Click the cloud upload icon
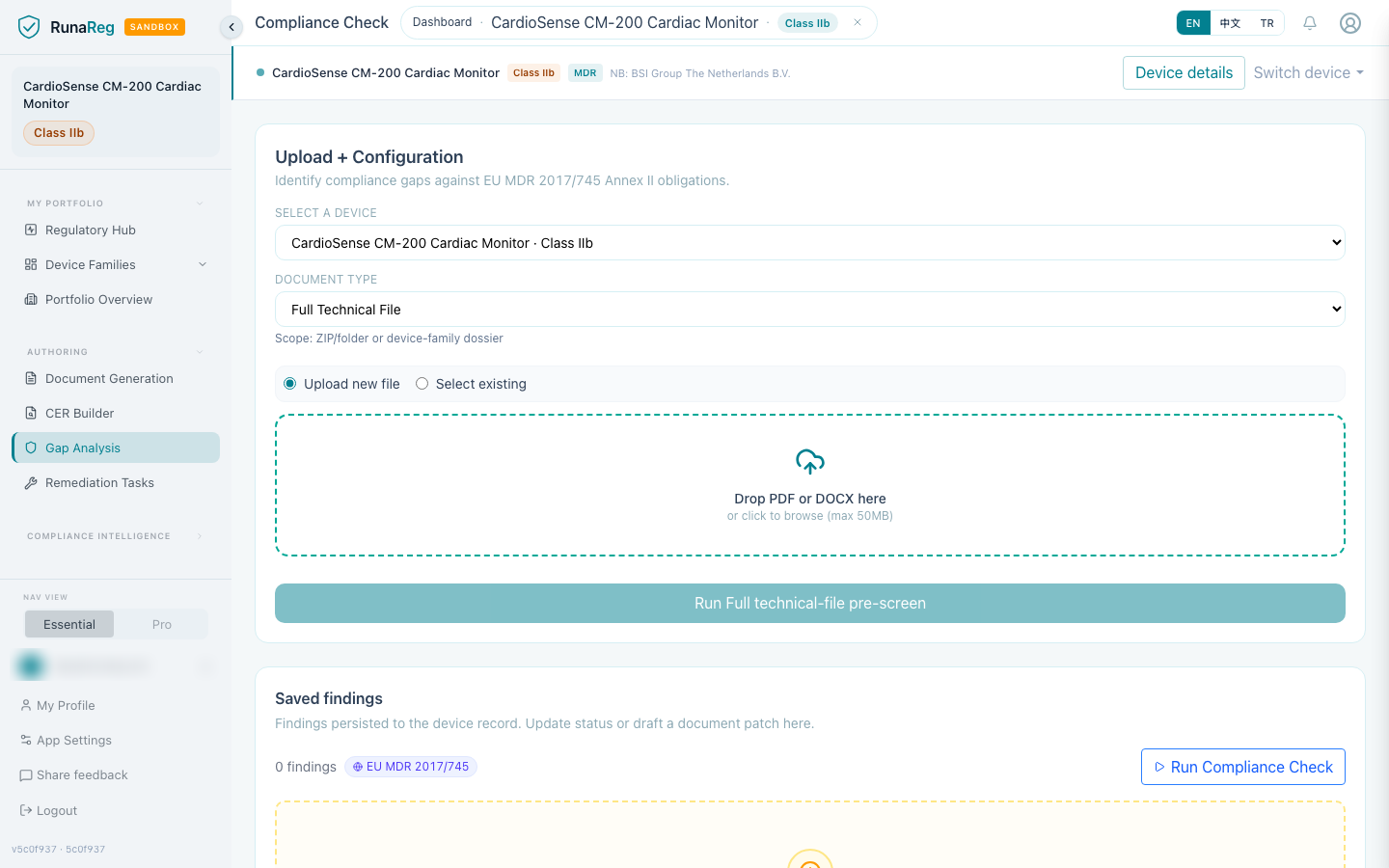Image resolution: width=1389 pixels, height=868 pixels. pyautogui.click(x=810, y=462)
